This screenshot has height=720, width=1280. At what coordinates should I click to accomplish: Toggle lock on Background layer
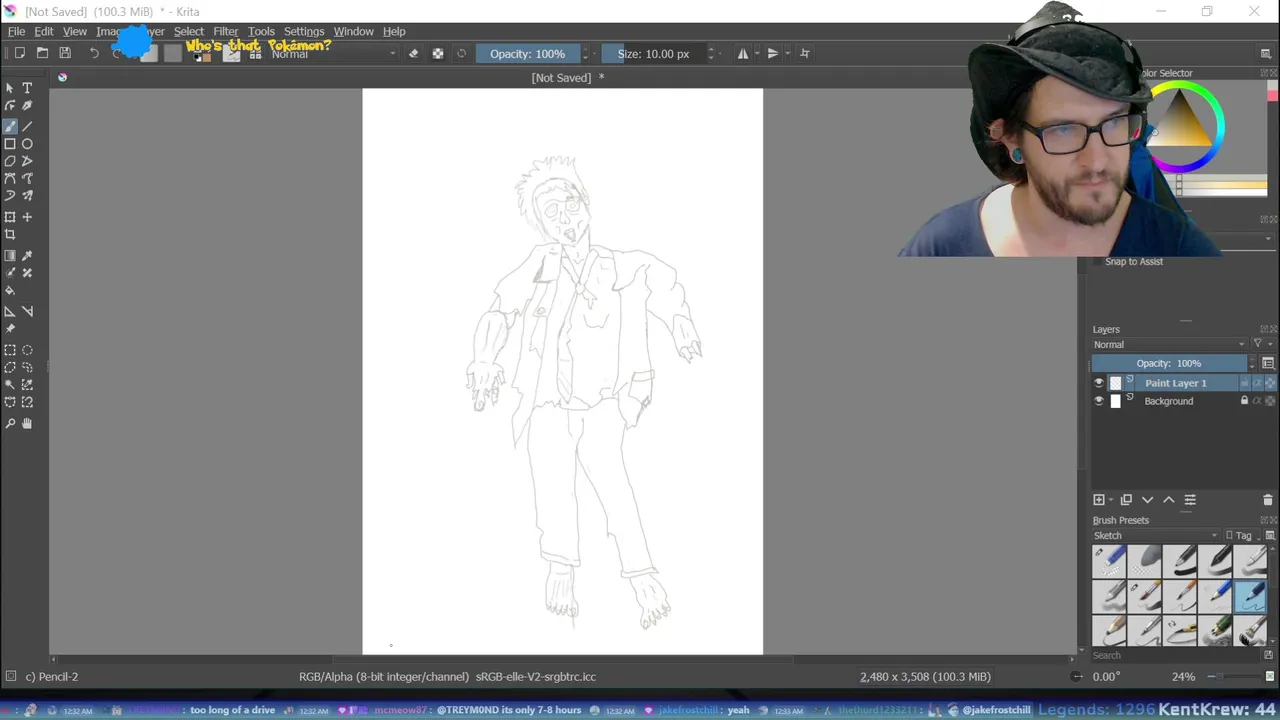click(x=1244, y=401)
